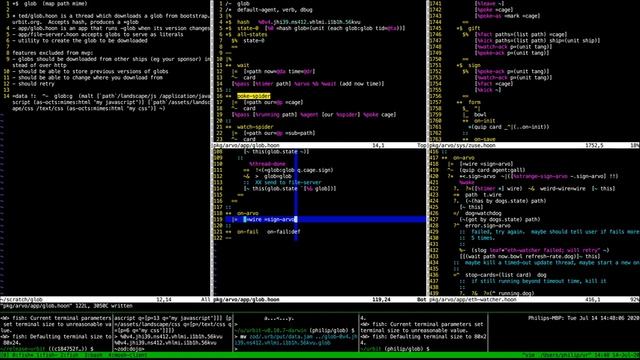The image size is (640, 360).
Task: Click 'dog=watchdog' on line 426
Action: [483, 213]
